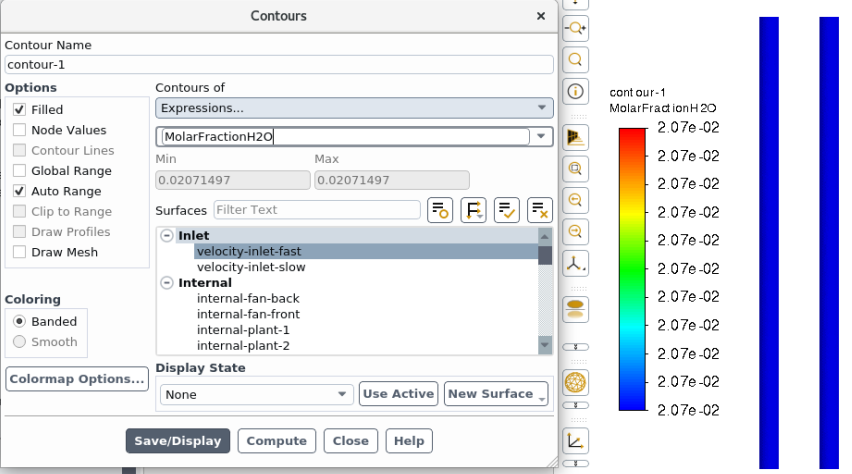The image size is (852, 474).
Task: Select the Banded coloring radio button
Action: pyautogui.click(x=20, y=322)
